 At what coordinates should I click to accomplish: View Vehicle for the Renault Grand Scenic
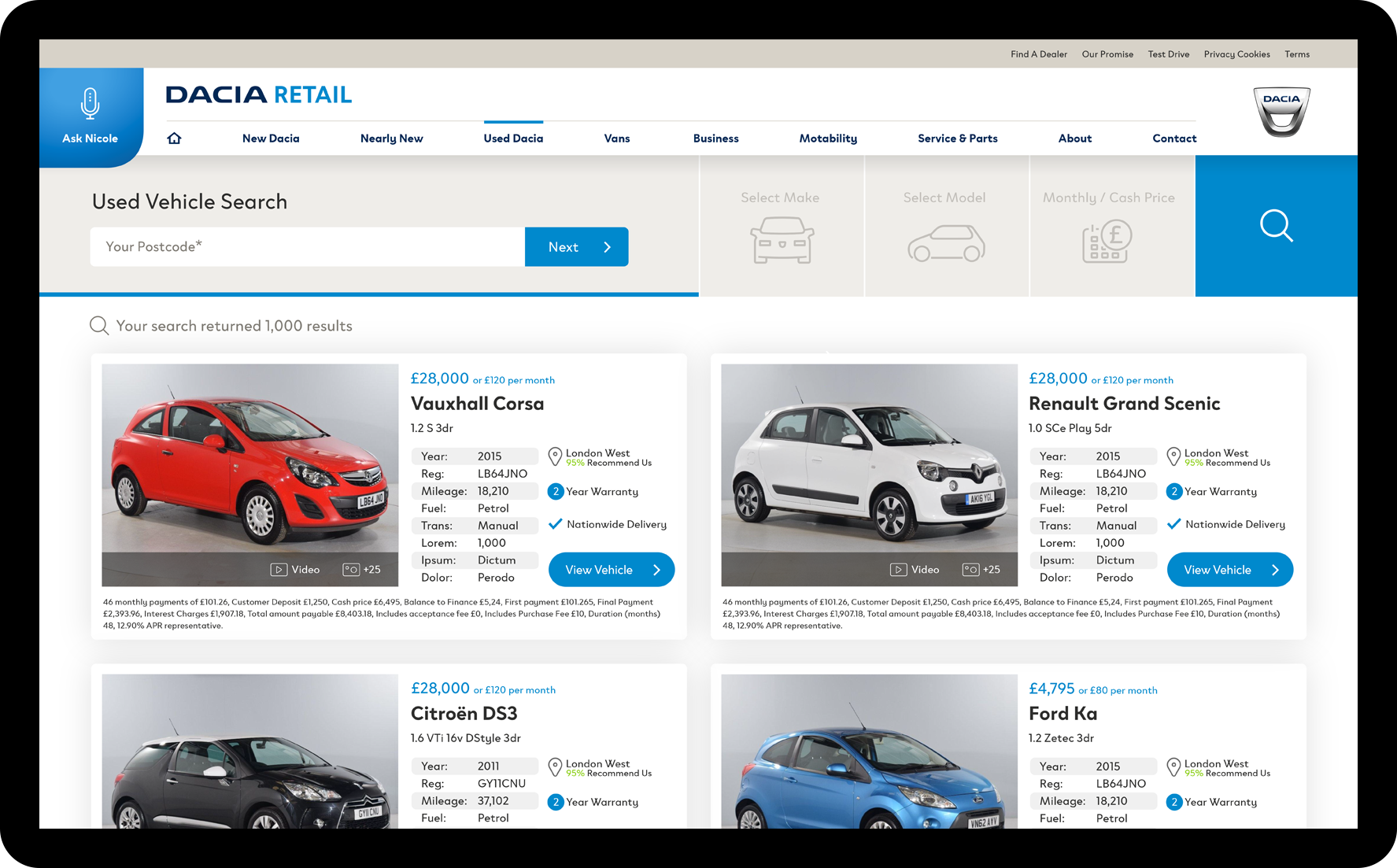1229,570
